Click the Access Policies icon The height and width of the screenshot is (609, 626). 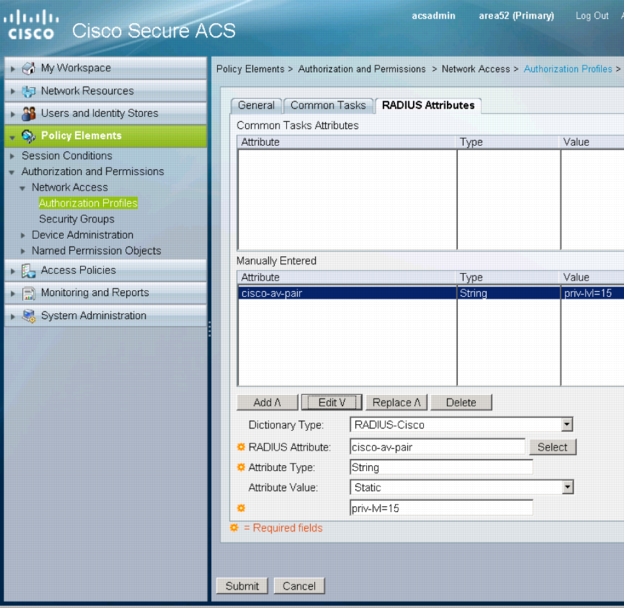29,270
